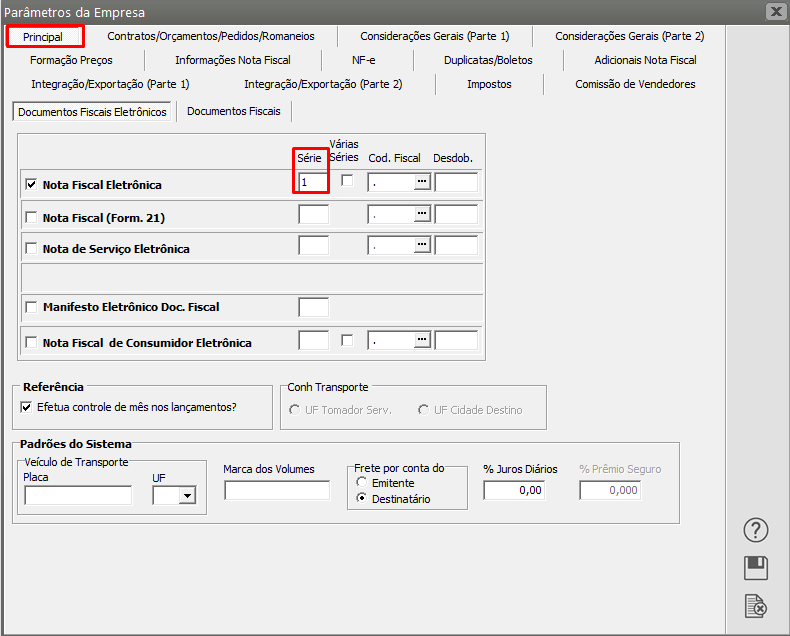
Task: Open the Impostos tab
Action: pyautogui.click(x=489, y=84)
